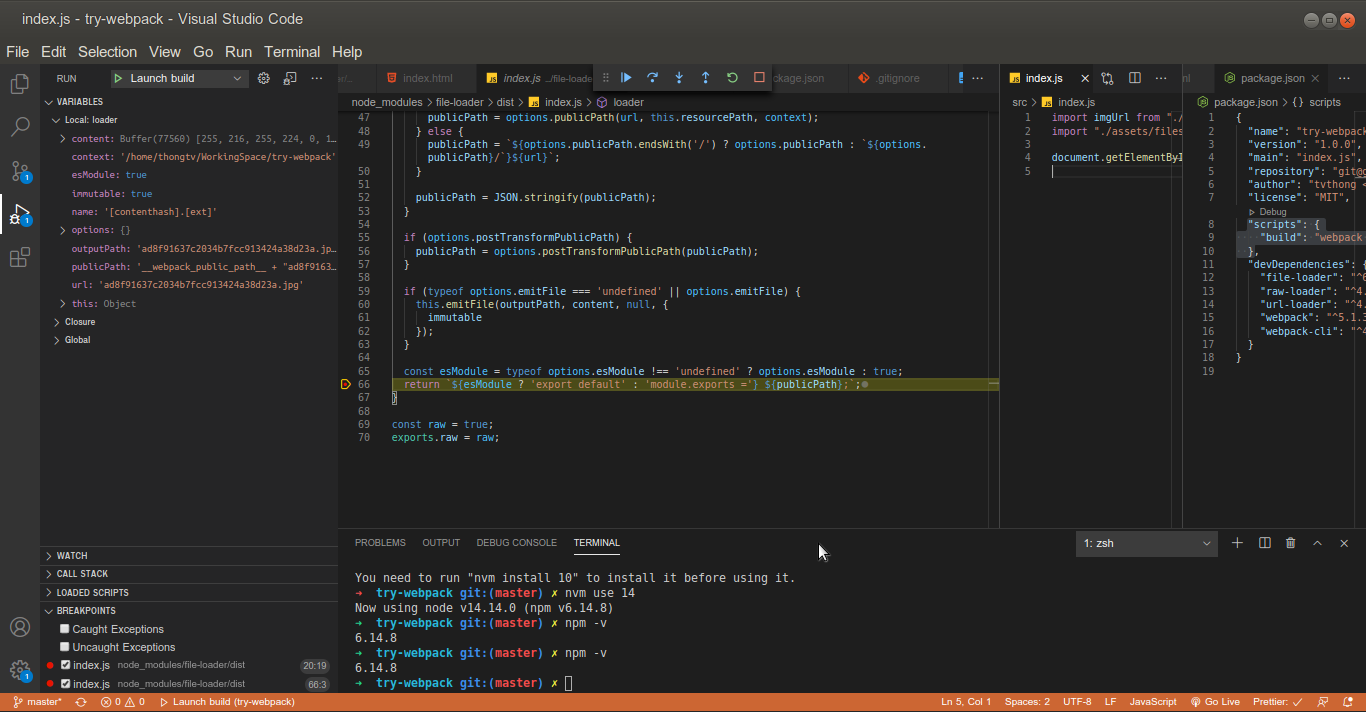Click Step Into in the debug toolbar

point(679,78)
